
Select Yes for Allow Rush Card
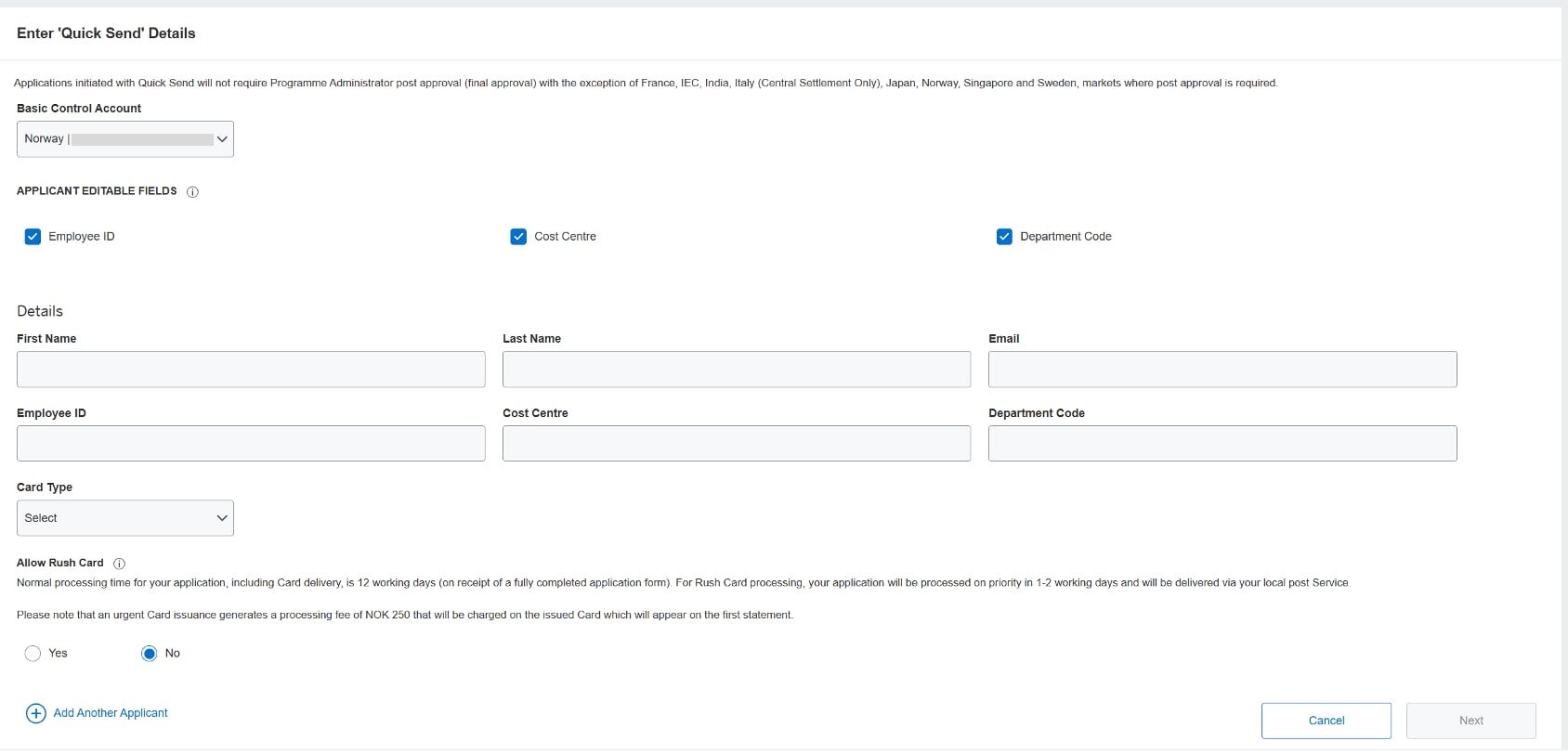click(x=33, y=654)
